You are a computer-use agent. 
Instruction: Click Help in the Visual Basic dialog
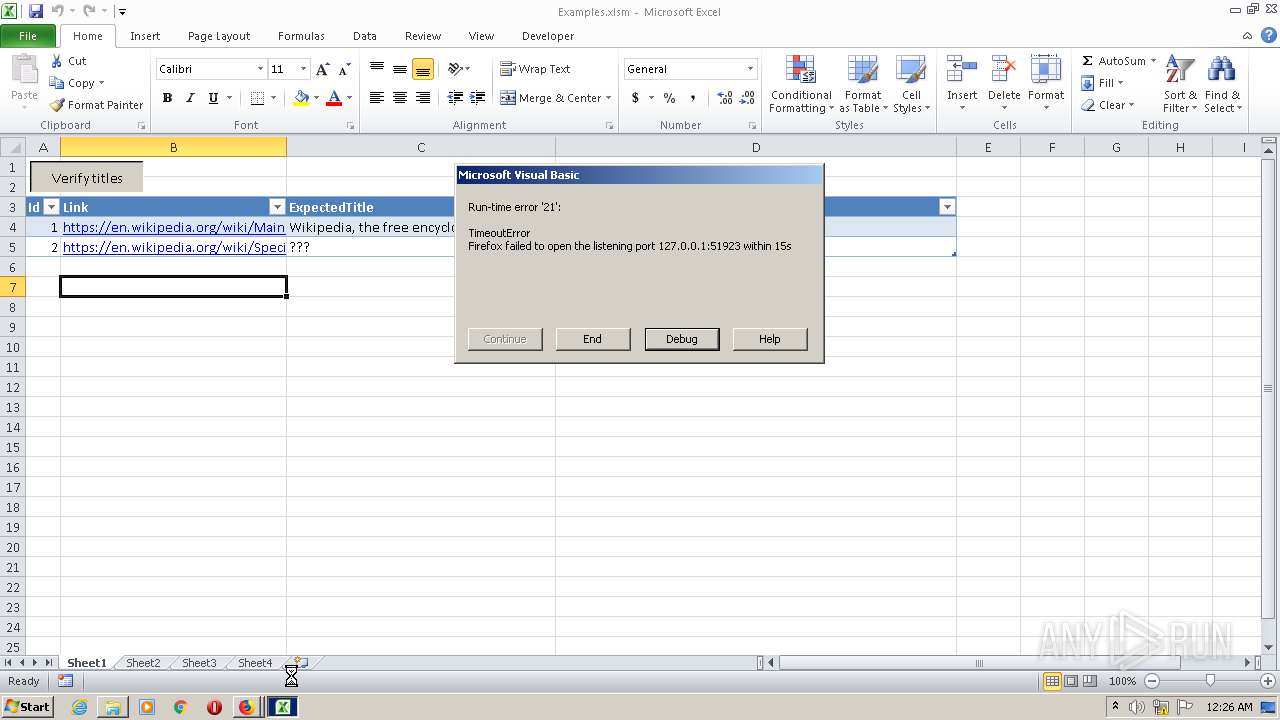click(769, 339)
